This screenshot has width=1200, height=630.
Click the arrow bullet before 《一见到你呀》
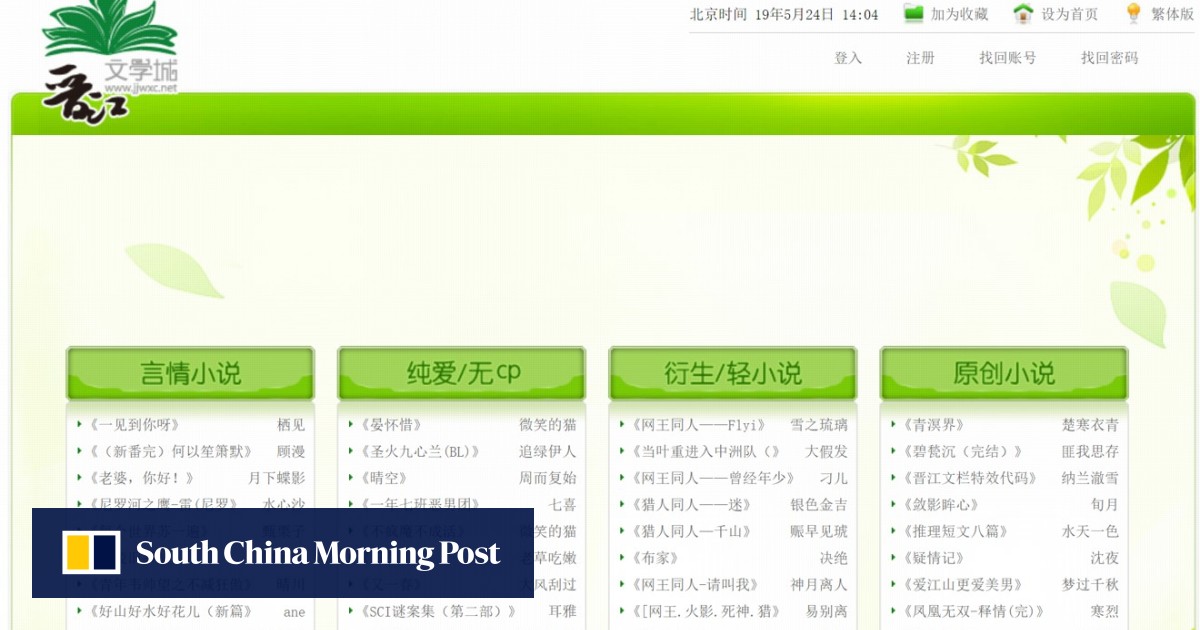coord(80,425)
